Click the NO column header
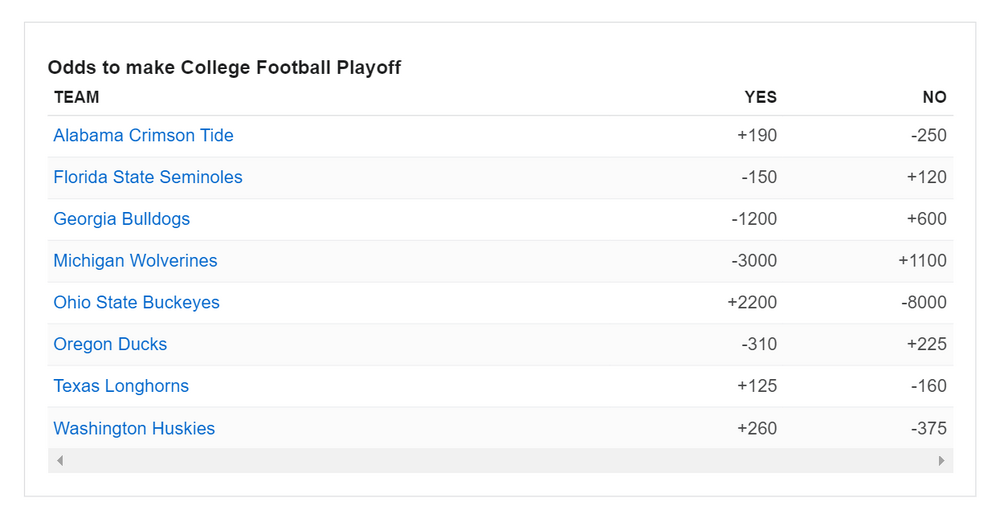The image size is (1000, 522). pyautogui.click(x=934, y=97)
